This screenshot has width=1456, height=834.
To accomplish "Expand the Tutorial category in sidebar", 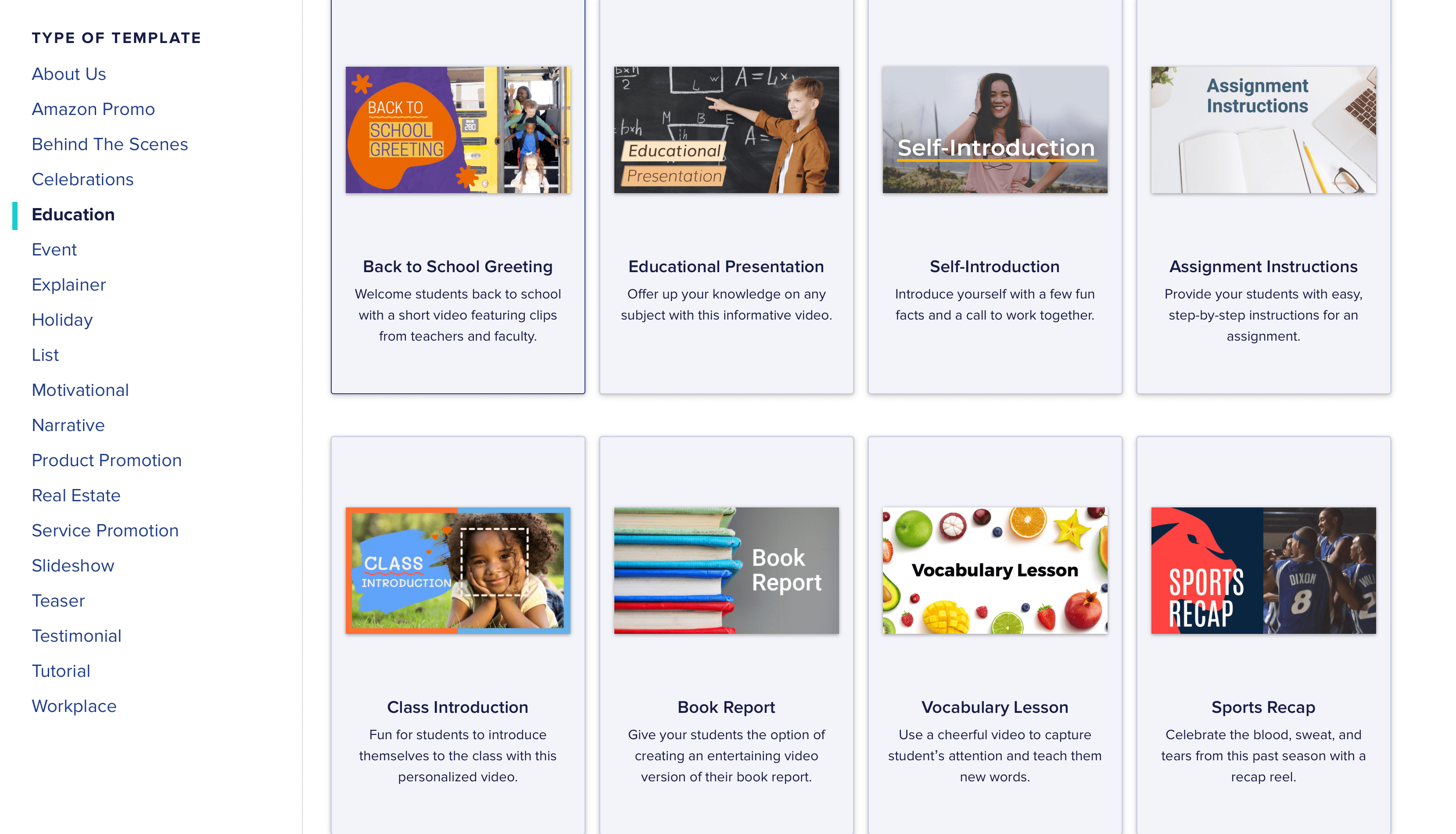I will coord(61,670).
